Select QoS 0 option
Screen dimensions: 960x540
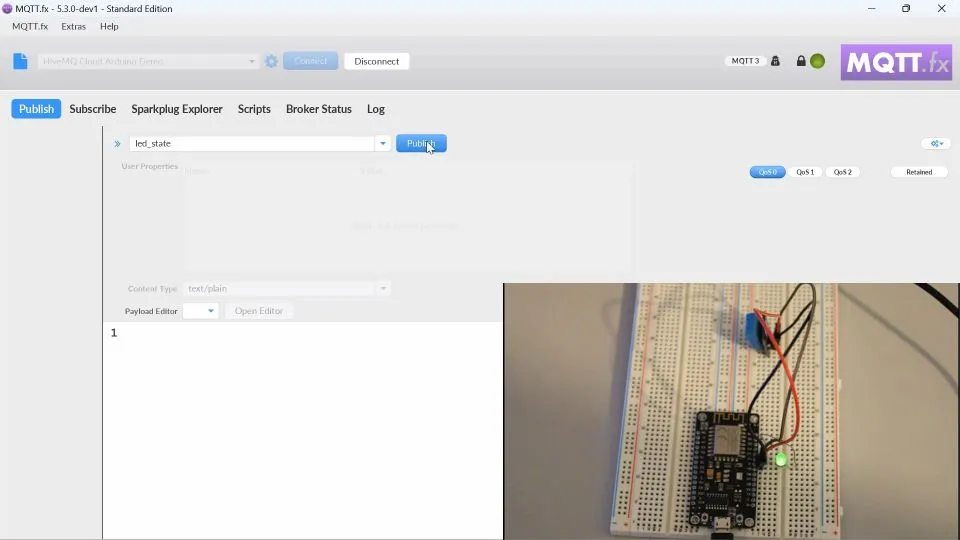[767, 172]
